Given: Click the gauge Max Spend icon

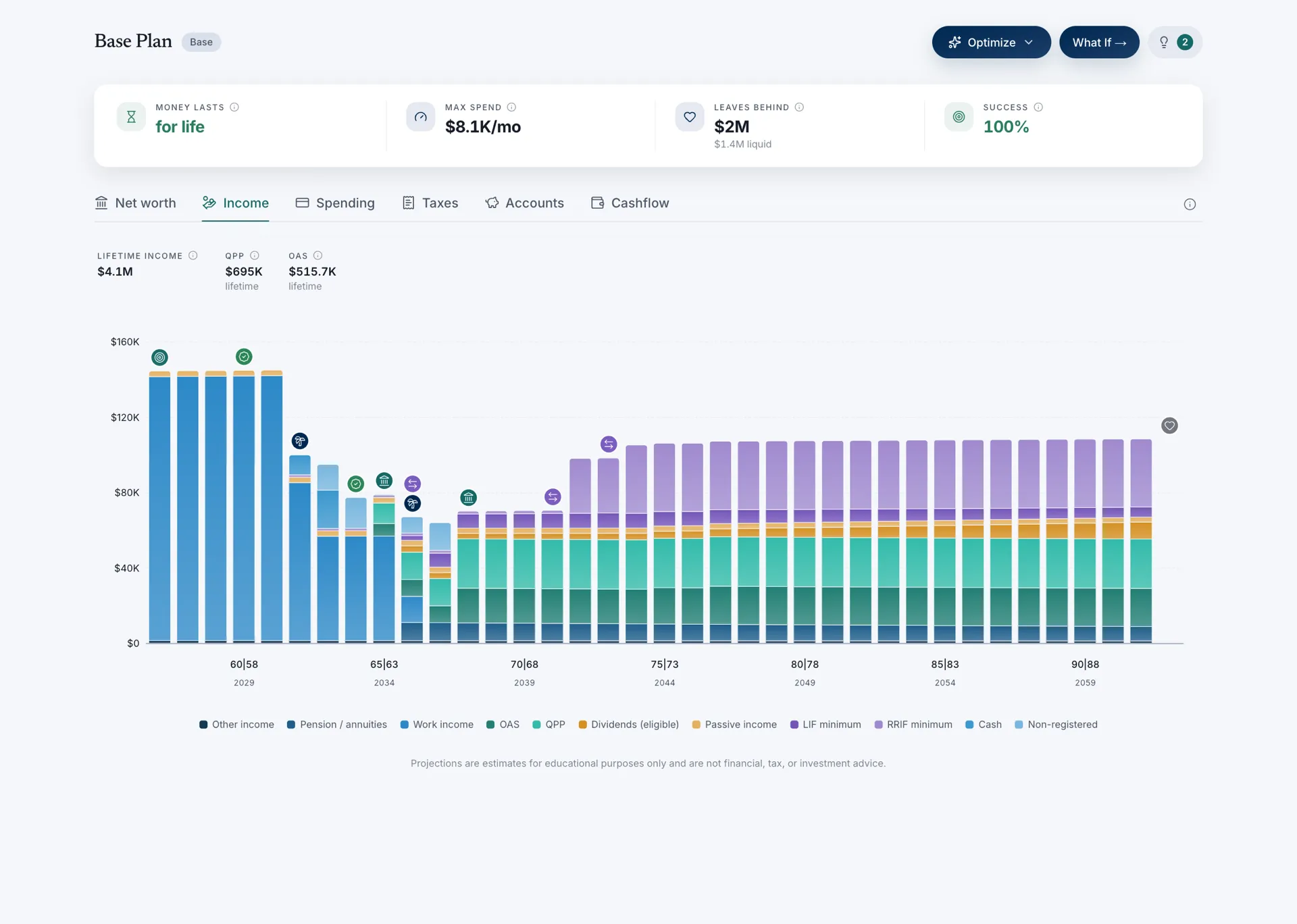Looking at the screenshot, I should (420, 117).
